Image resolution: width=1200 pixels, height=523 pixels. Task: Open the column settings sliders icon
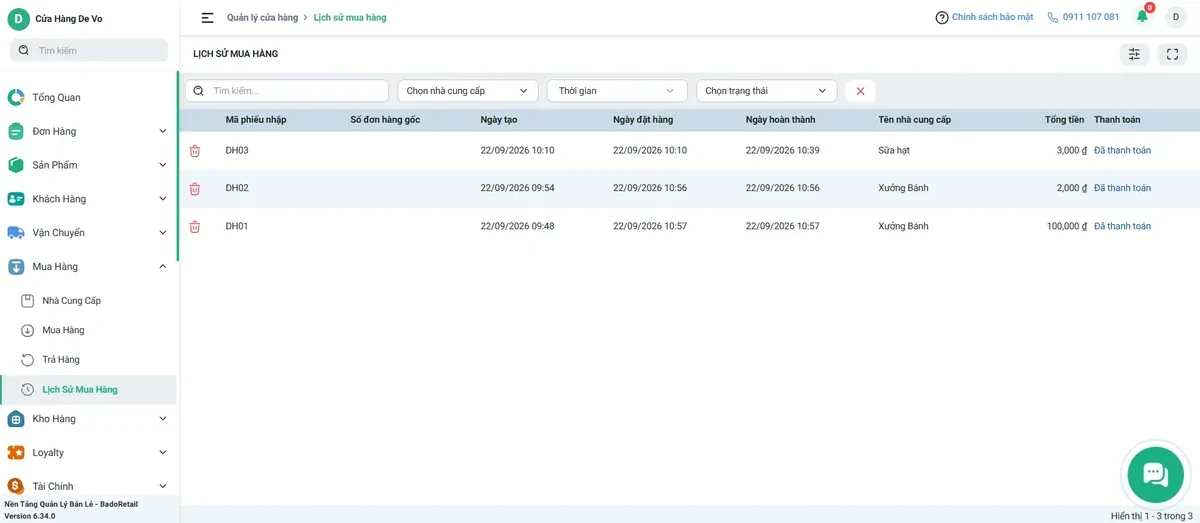point(1134,54)
